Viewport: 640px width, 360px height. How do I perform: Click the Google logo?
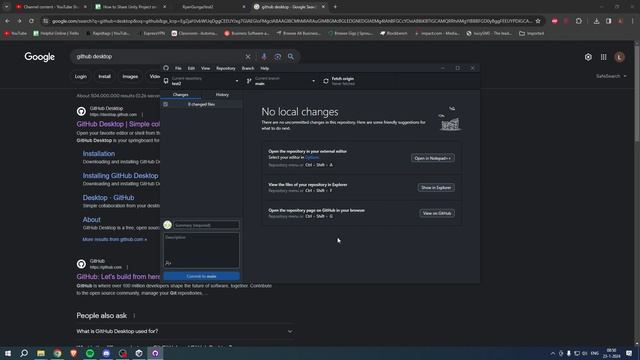click(40, 57)
